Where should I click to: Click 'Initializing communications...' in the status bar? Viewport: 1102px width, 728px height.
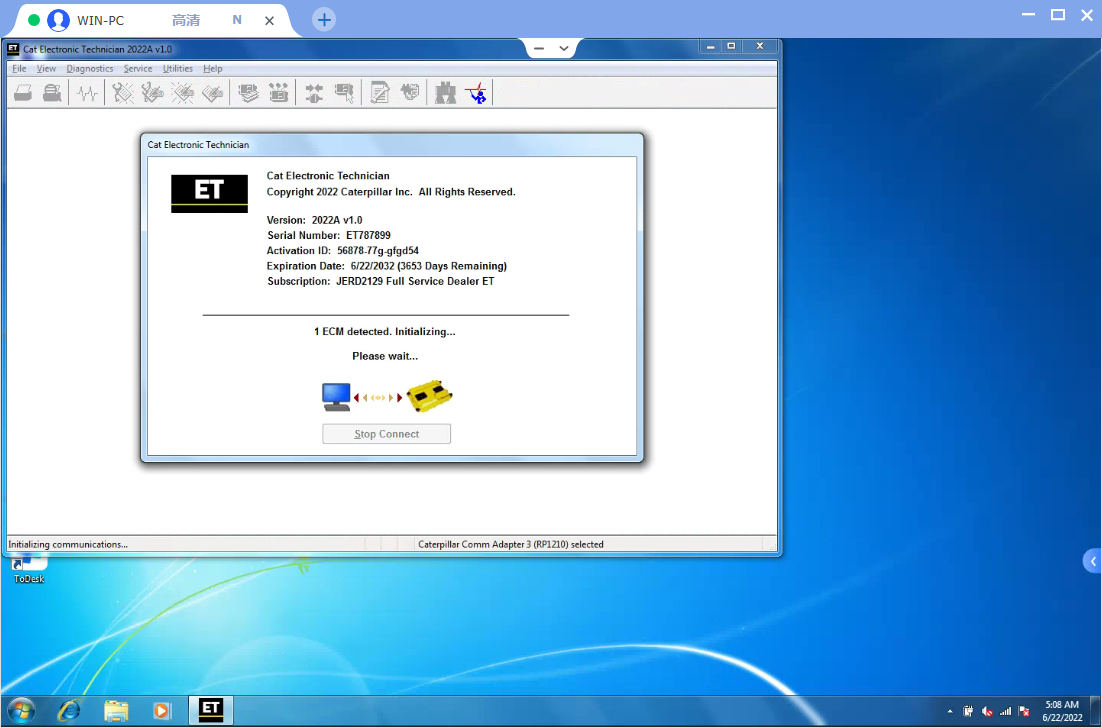[x=68, y=545]
